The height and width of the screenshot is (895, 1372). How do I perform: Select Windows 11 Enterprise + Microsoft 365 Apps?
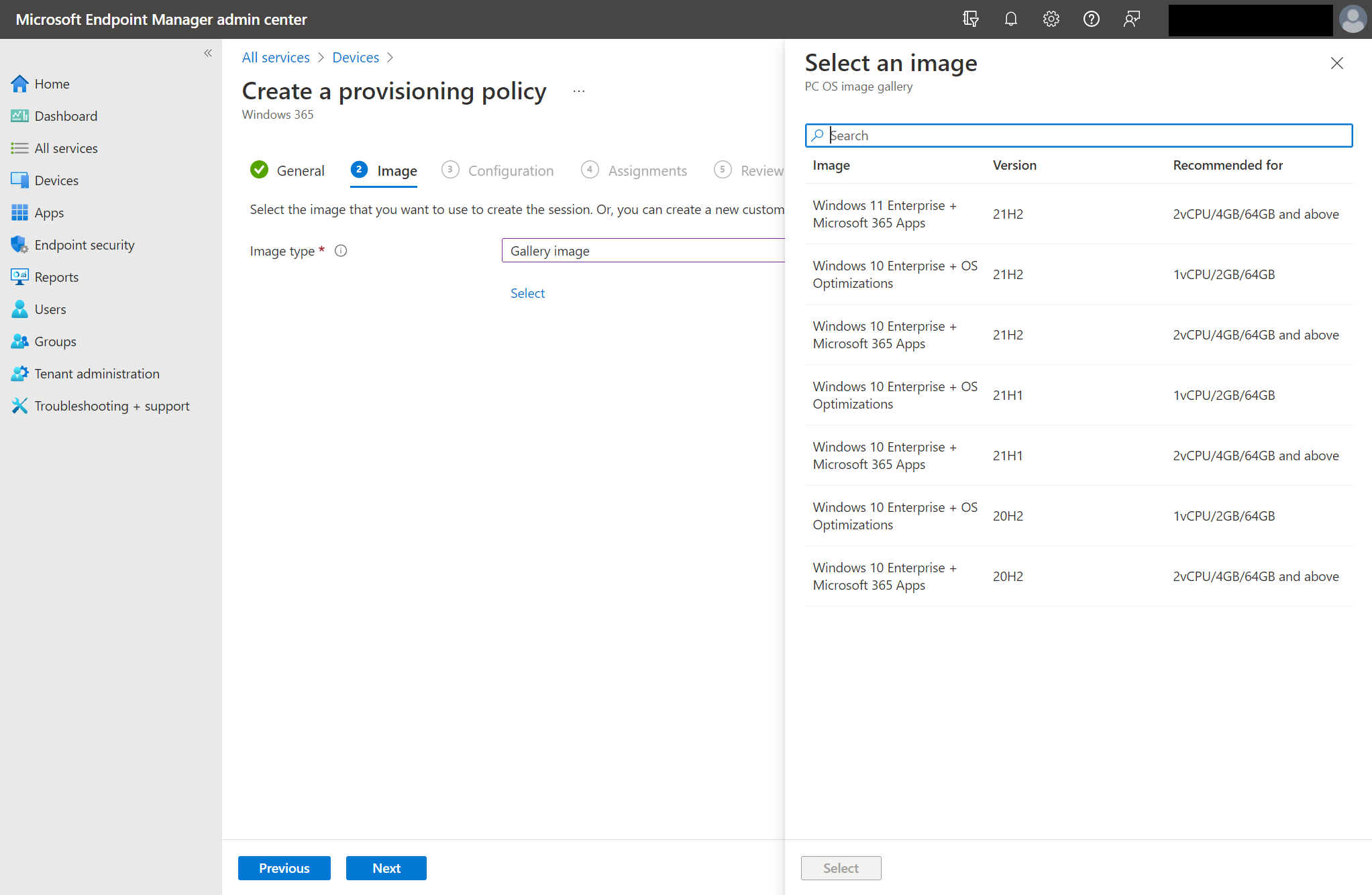1079,214
